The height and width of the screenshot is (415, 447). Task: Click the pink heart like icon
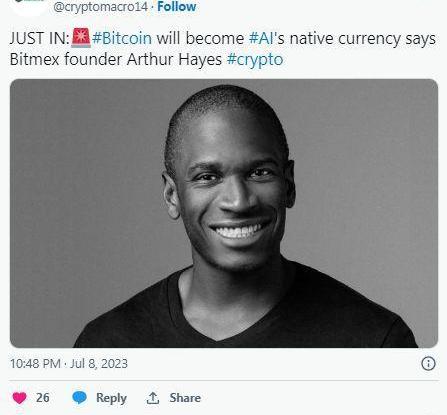point(19,398)
